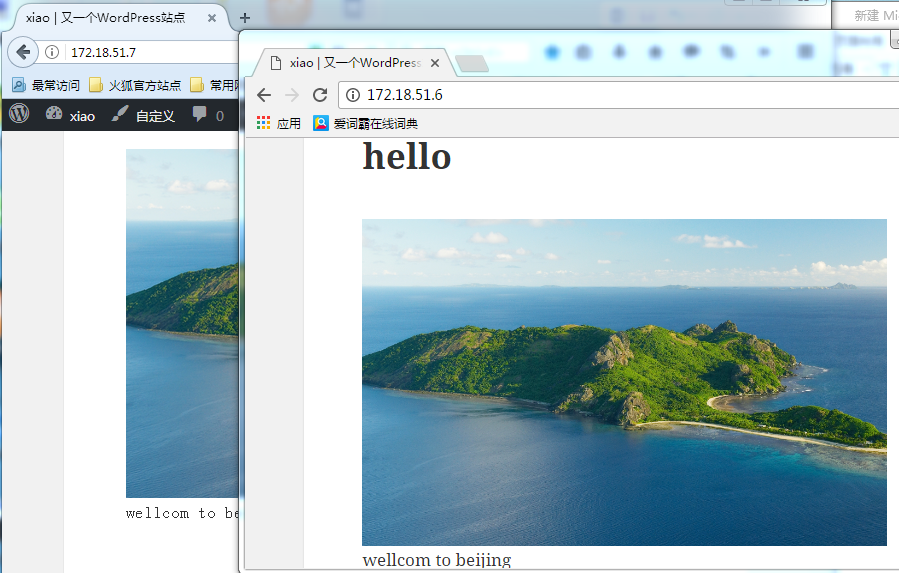The height and width of the screenshot is (573, 899).
Task: Select Firefox tab xiao 又一个WordPress站点
Action: [115, 18]
